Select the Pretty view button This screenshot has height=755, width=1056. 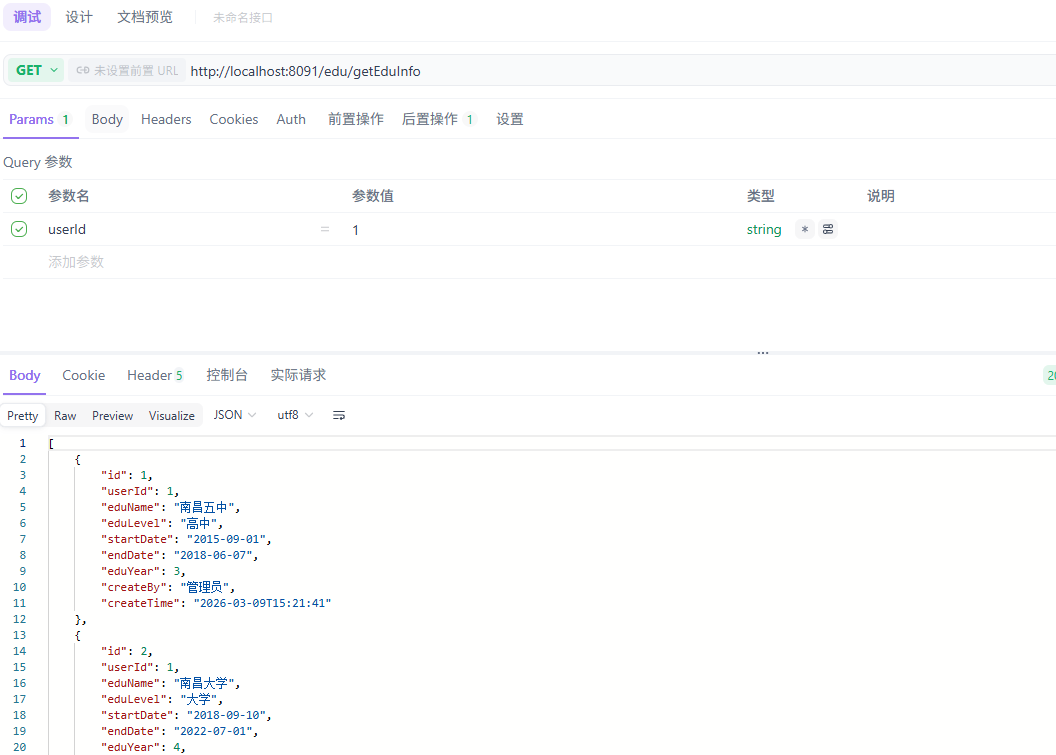tap(22, 416)
